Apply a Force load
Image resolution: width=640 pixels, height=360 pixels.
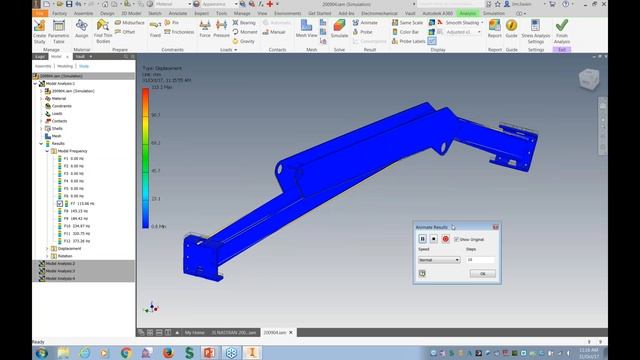click(x=205, y=29)
